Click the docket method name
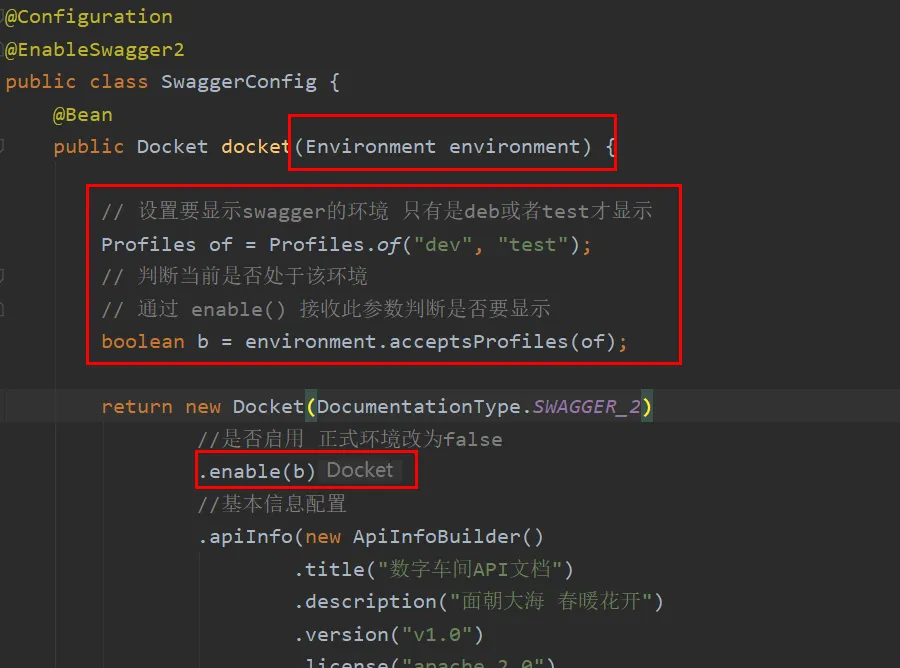 tap(255, 147)
